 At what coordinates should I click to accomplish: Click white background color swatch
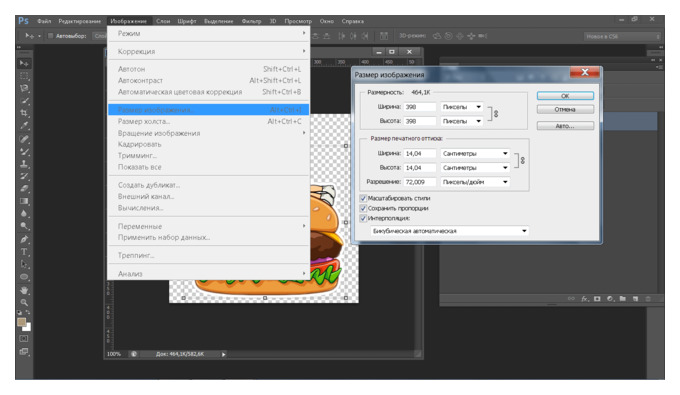pos(28,327)
